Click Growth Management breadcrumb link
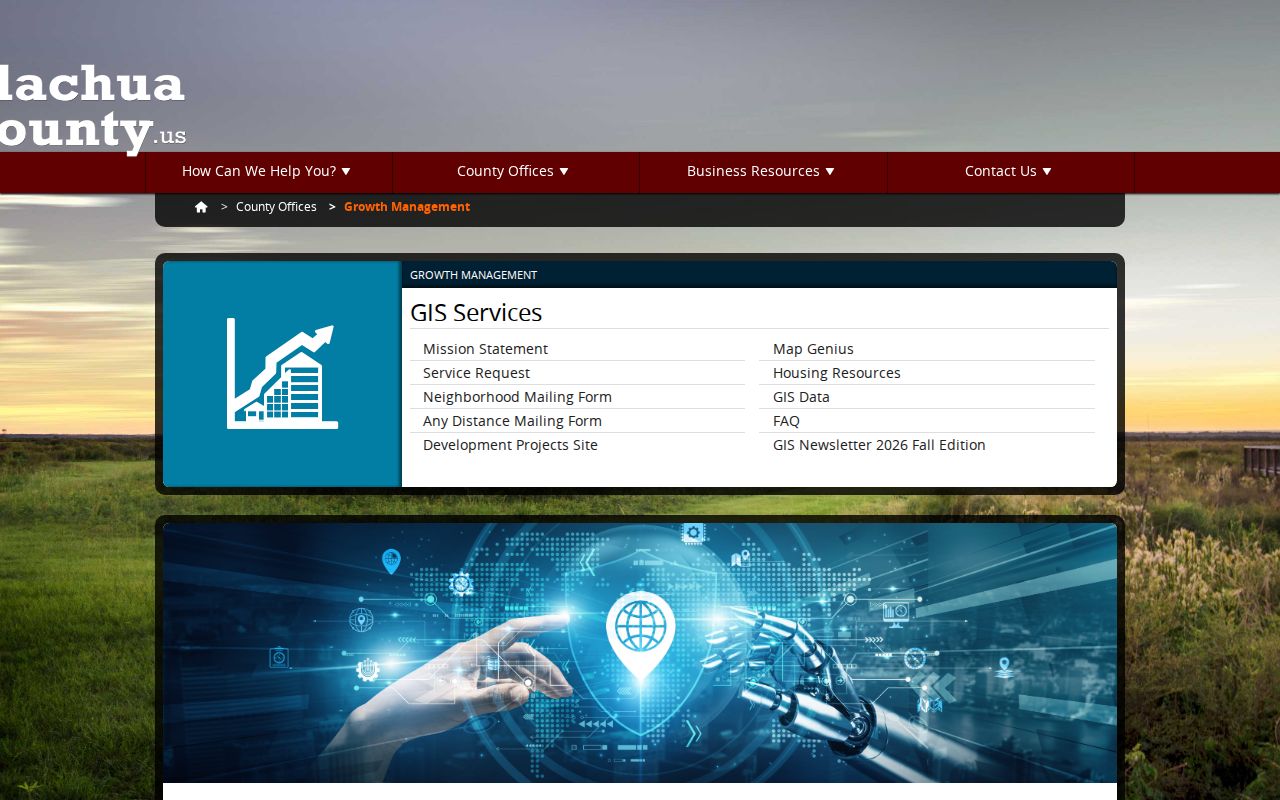This screenshot has height=800, width=1280. tap(407, 207)
